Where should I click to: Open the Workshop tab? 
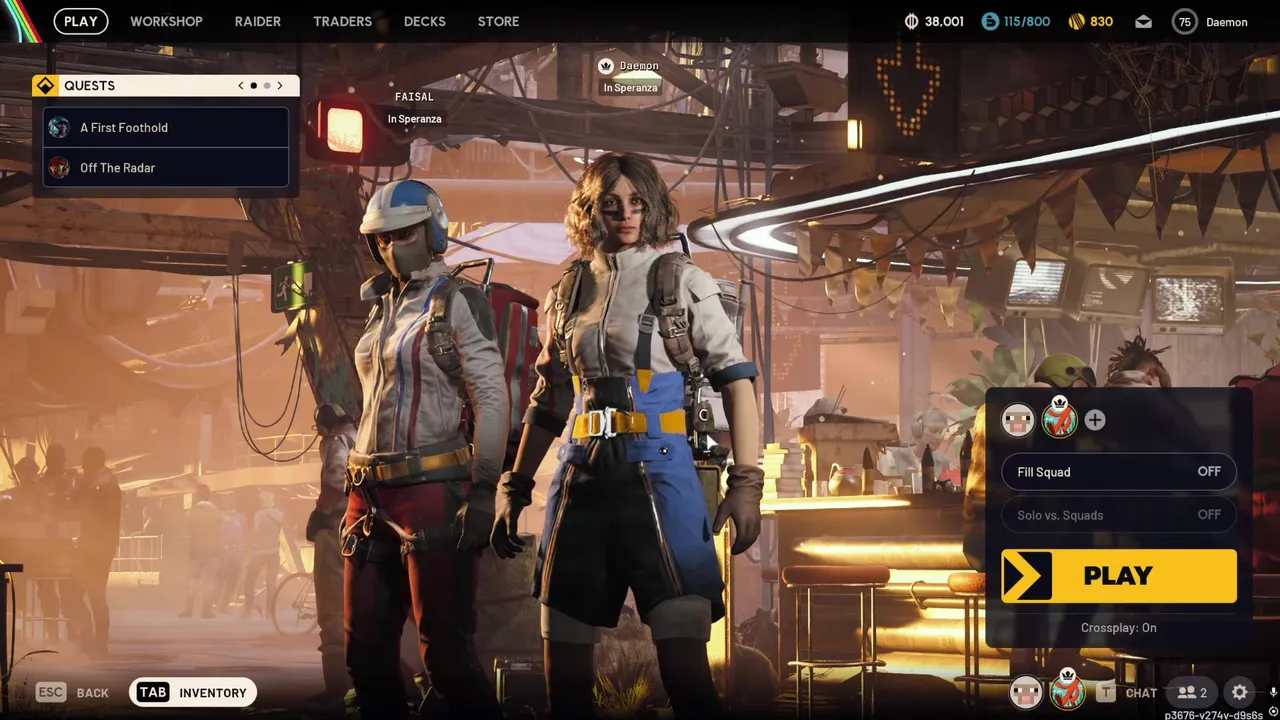point(166,21)
